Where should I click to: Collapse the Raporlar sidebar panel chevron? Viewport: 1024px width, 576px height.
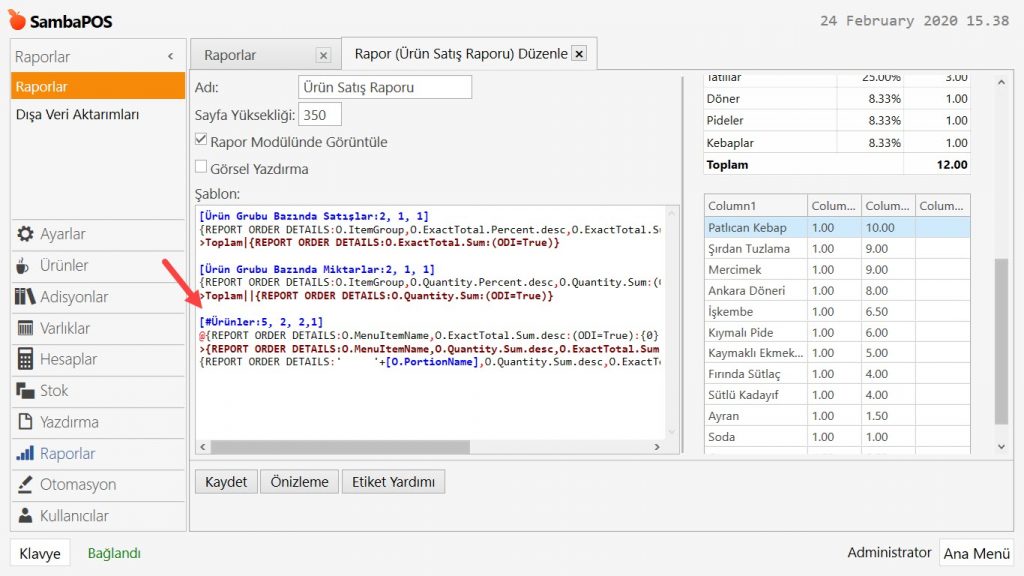coord(170,57)
